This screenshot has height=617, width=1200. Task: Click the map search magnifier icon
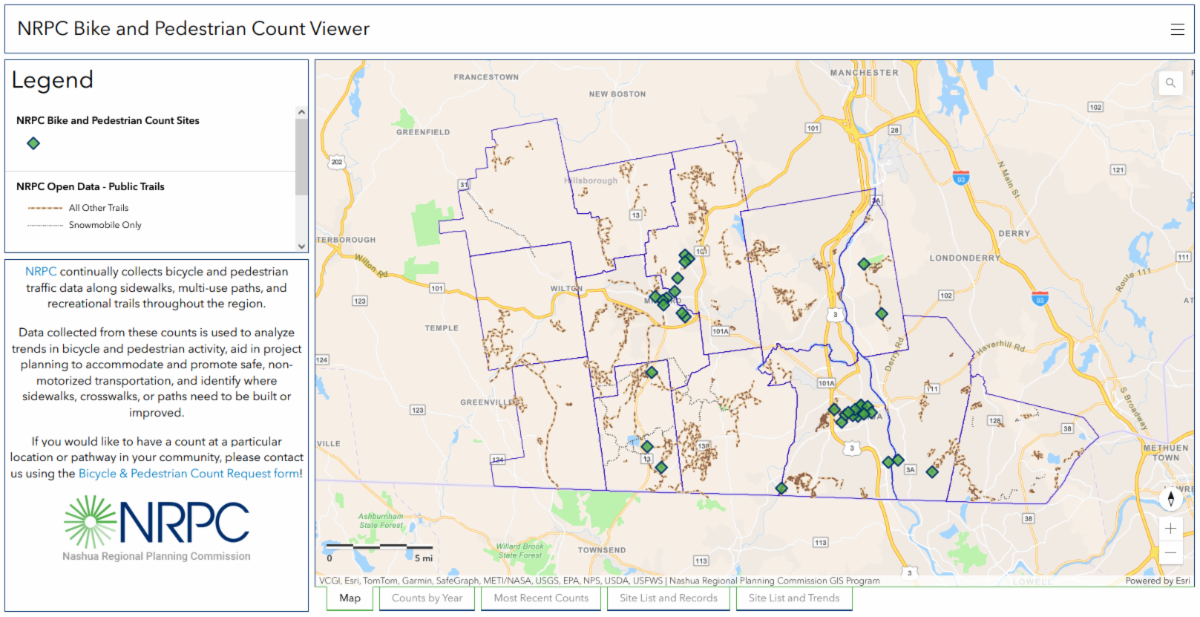(1169, 84)
